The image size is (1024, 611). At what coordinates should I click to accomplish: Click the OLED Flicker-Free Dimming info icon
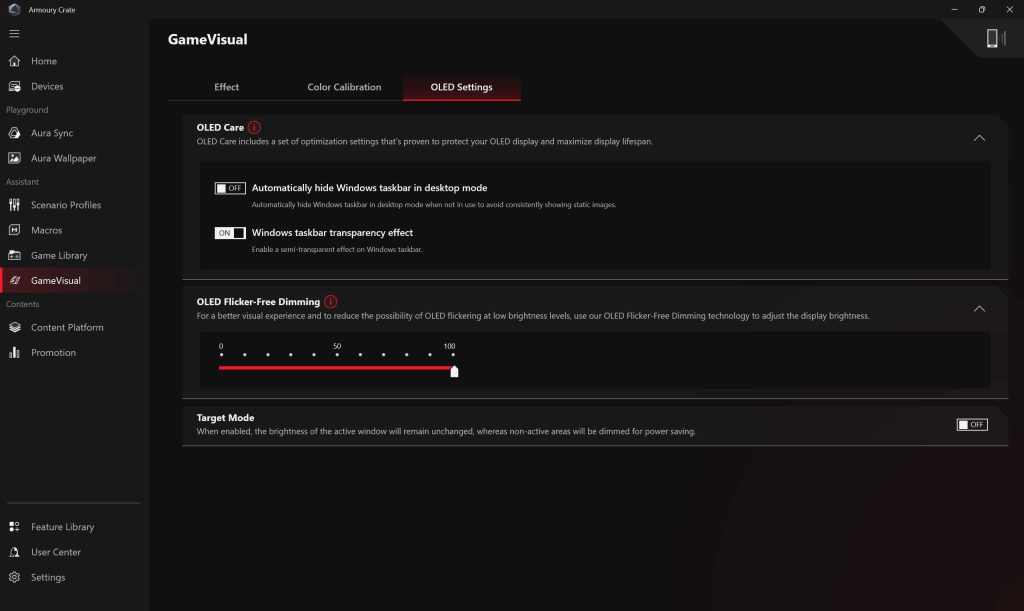pyautogui.click(x=330, y=302)
